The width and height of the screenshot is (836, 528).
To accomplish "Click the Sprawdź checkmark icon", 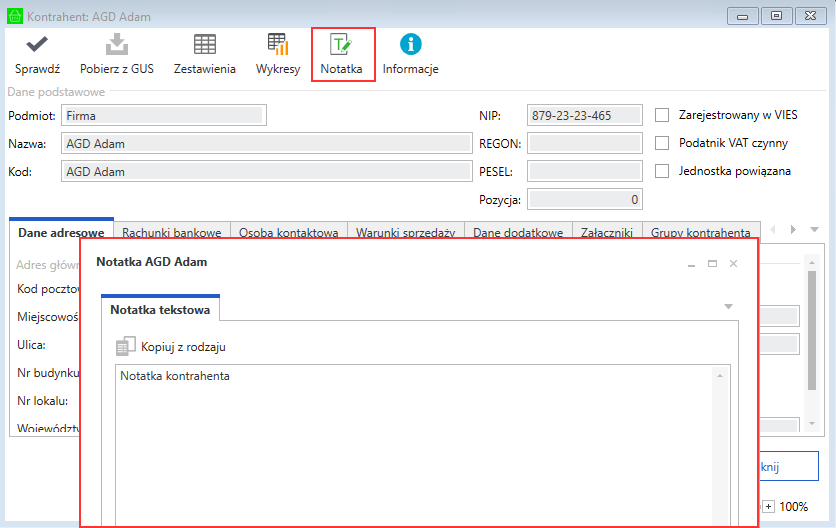I will point(37,45).
